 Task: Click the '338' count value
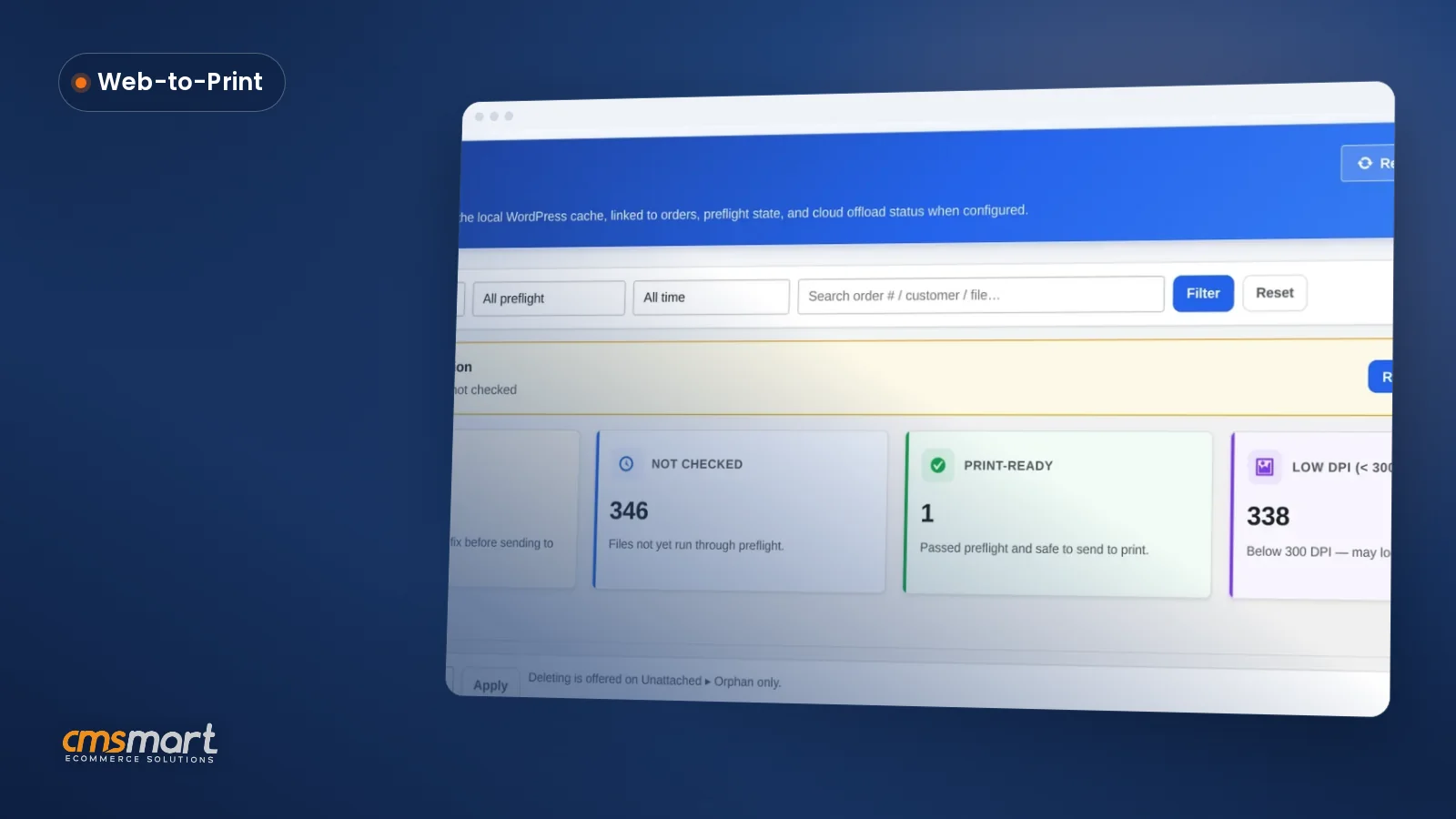(1268, 516)
